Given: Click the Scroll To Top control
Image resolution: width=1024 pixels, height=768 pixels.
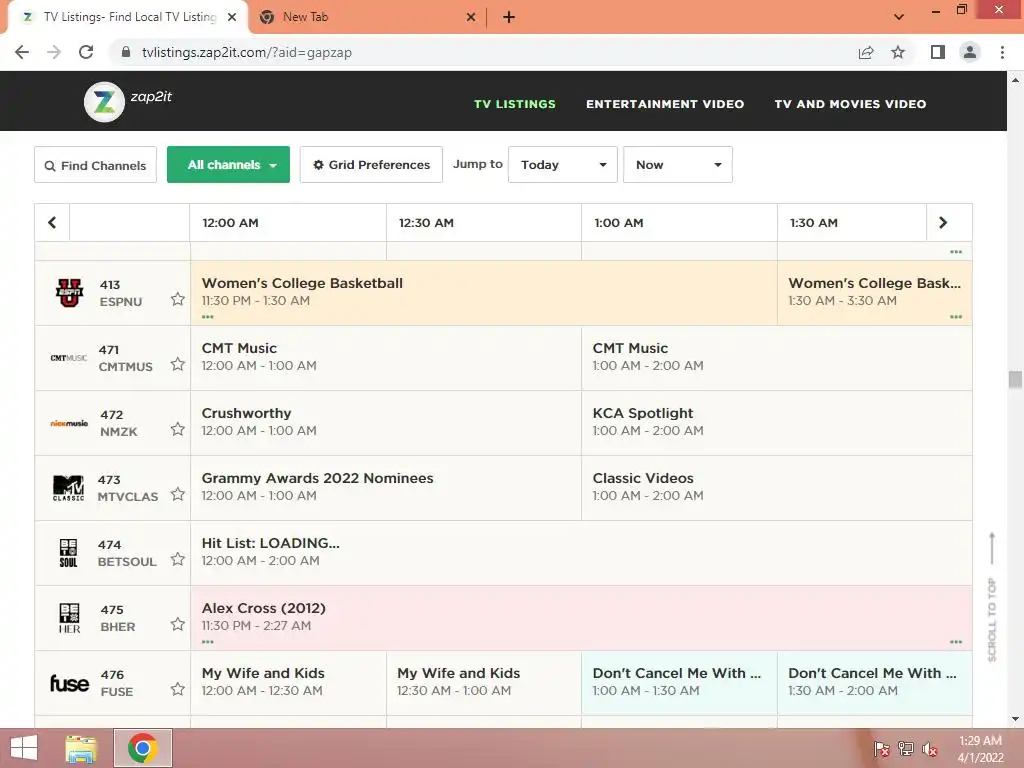Looking at the screenshot, I should (x=991, y=597).
